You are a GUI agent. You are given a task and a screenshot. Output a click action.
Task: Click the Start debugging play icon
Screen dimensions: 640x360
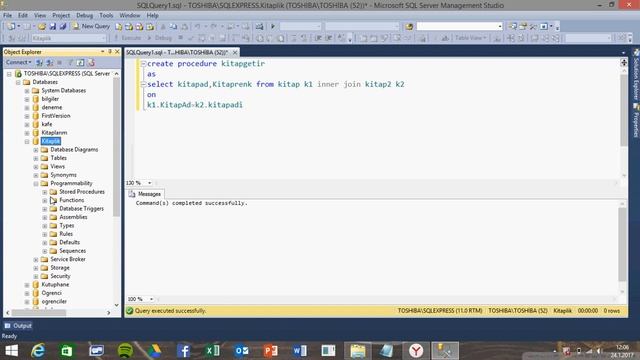click(x=273, y=27)
